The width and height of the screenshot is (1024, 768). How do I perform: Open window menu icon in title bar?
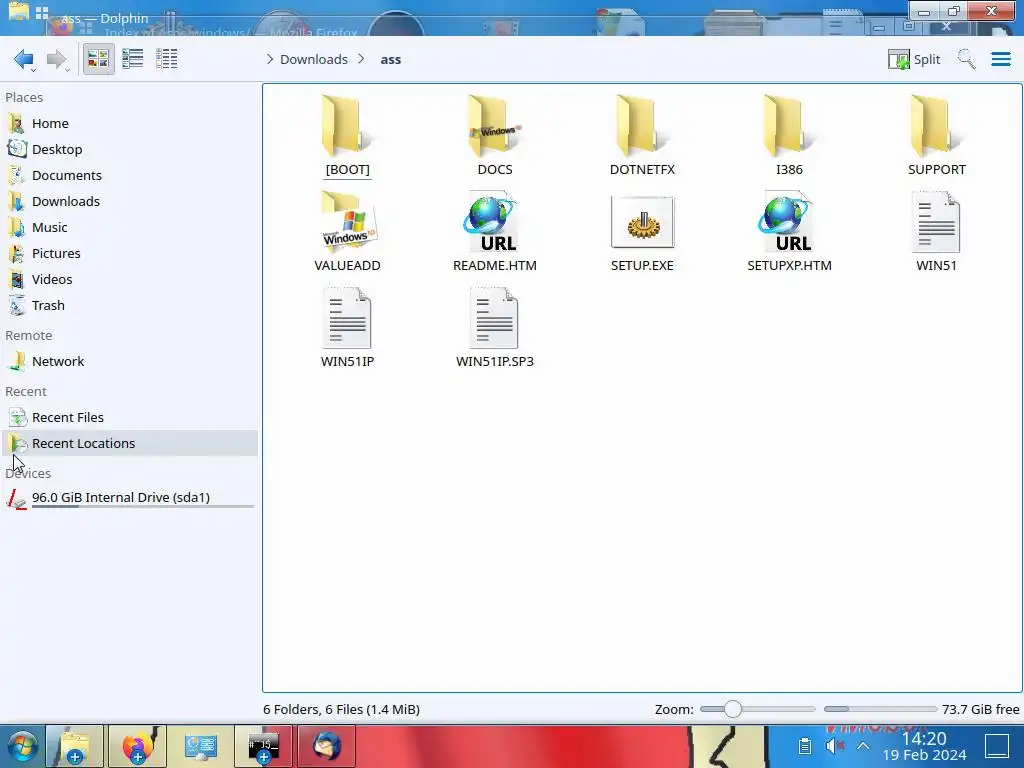coord(18,11)
